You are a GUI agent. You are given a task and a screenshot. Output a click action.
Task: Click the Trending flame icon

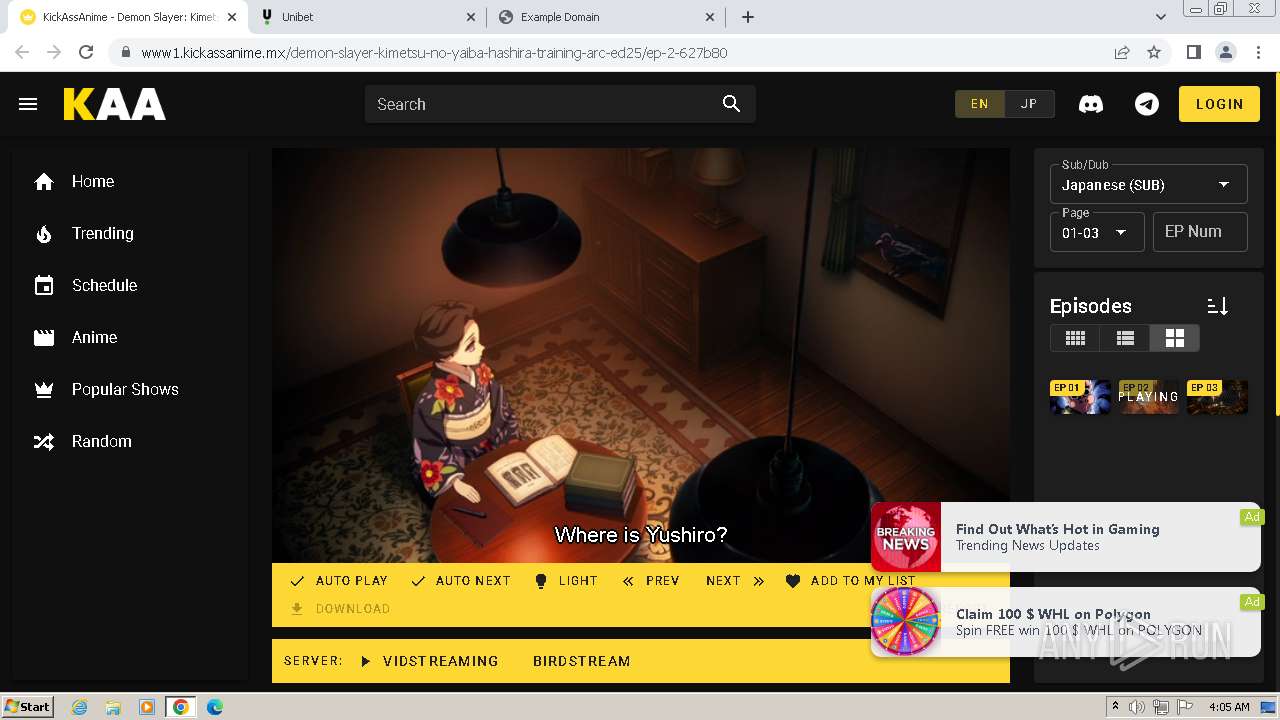[44, 234]
